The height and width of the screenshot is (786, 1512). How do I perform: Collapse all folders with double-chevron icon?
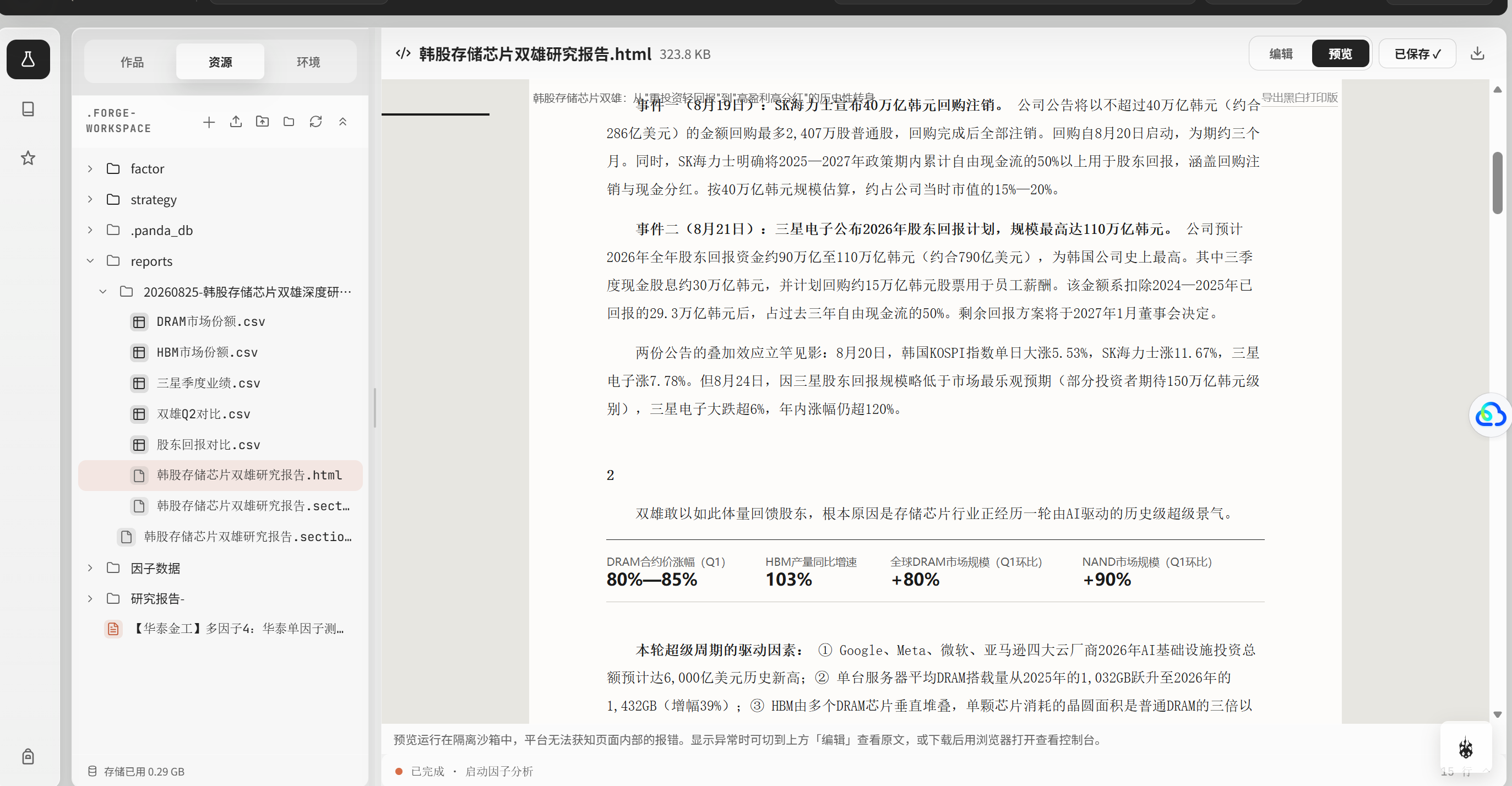coord(343,122)
